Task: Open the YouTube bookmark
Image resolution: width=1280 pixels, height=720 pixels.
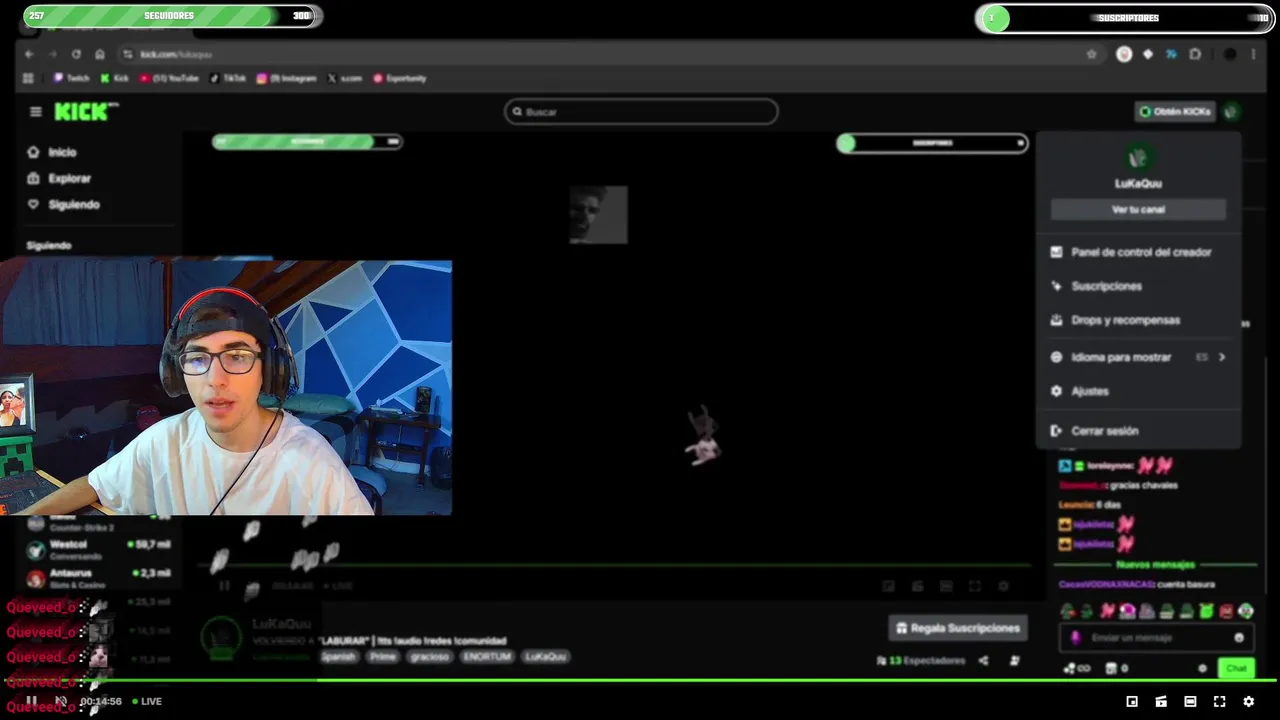Action: pos(170,78)
